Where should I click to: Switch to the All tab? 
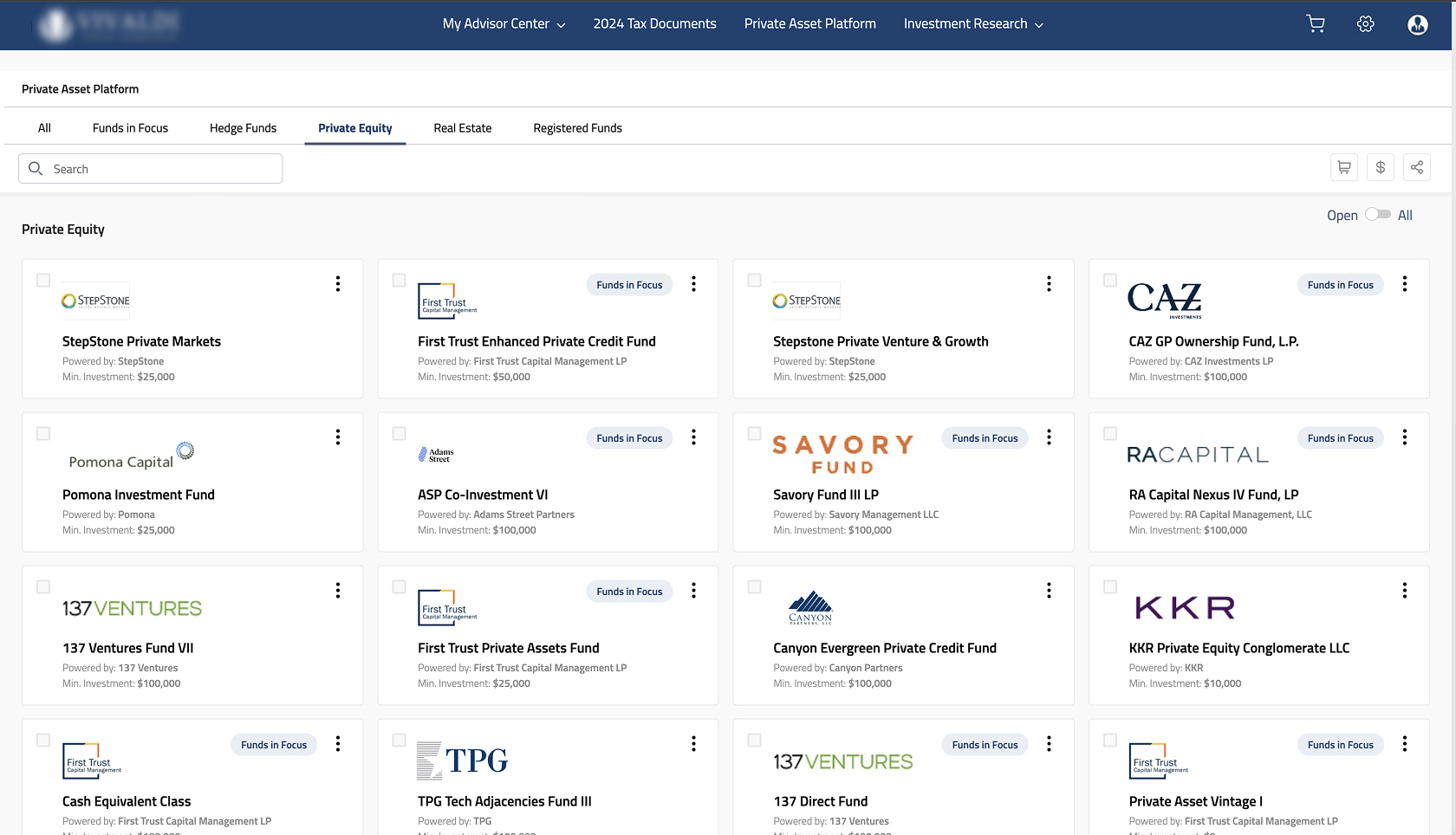point(44,128)
